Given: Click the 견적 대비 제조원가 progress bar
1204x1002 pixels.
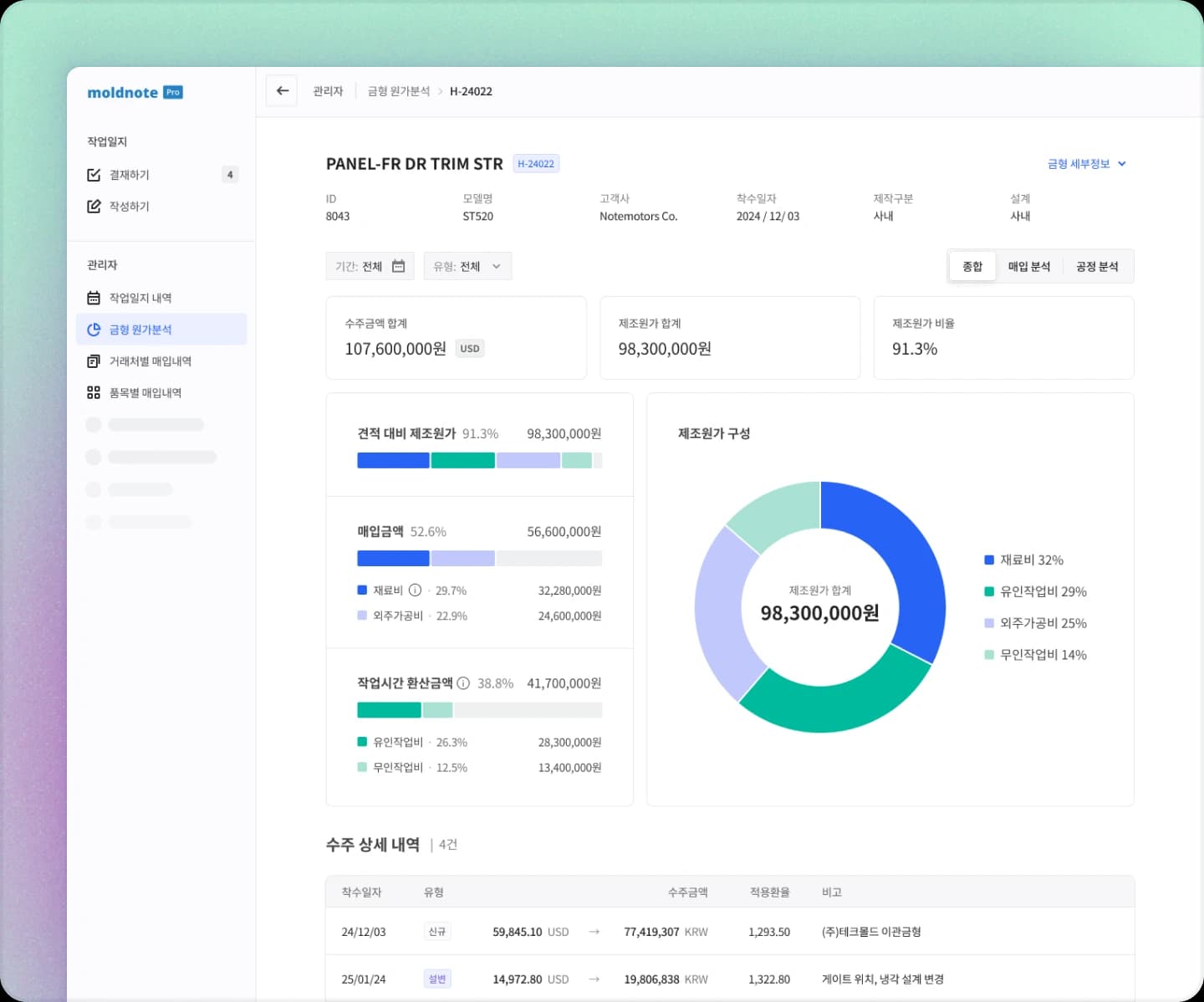Looking at the screenshot, I should pyautogui.click(x=479, y=460).
